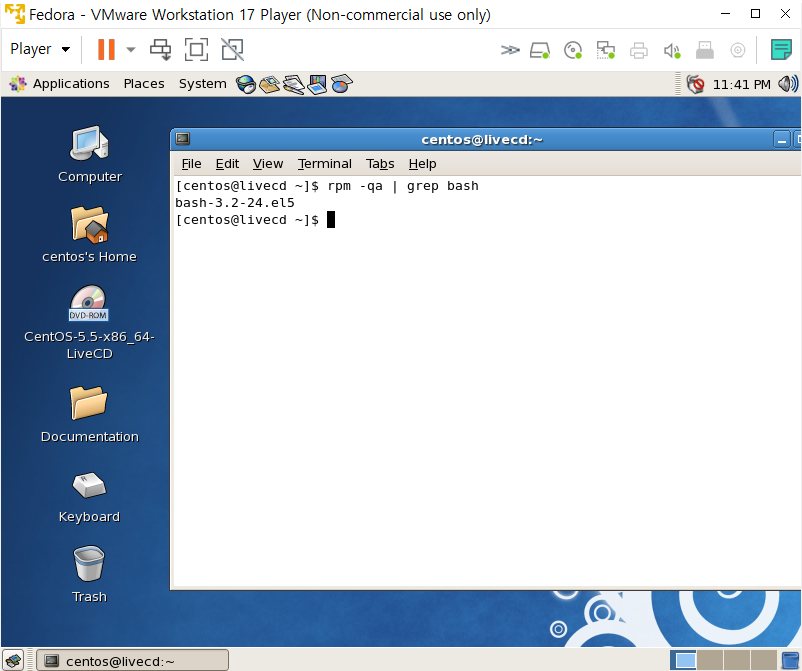Click the double-chevron collapse devices icon
Viewport: 802px width, 671px height.
click(x=509, y=50)
